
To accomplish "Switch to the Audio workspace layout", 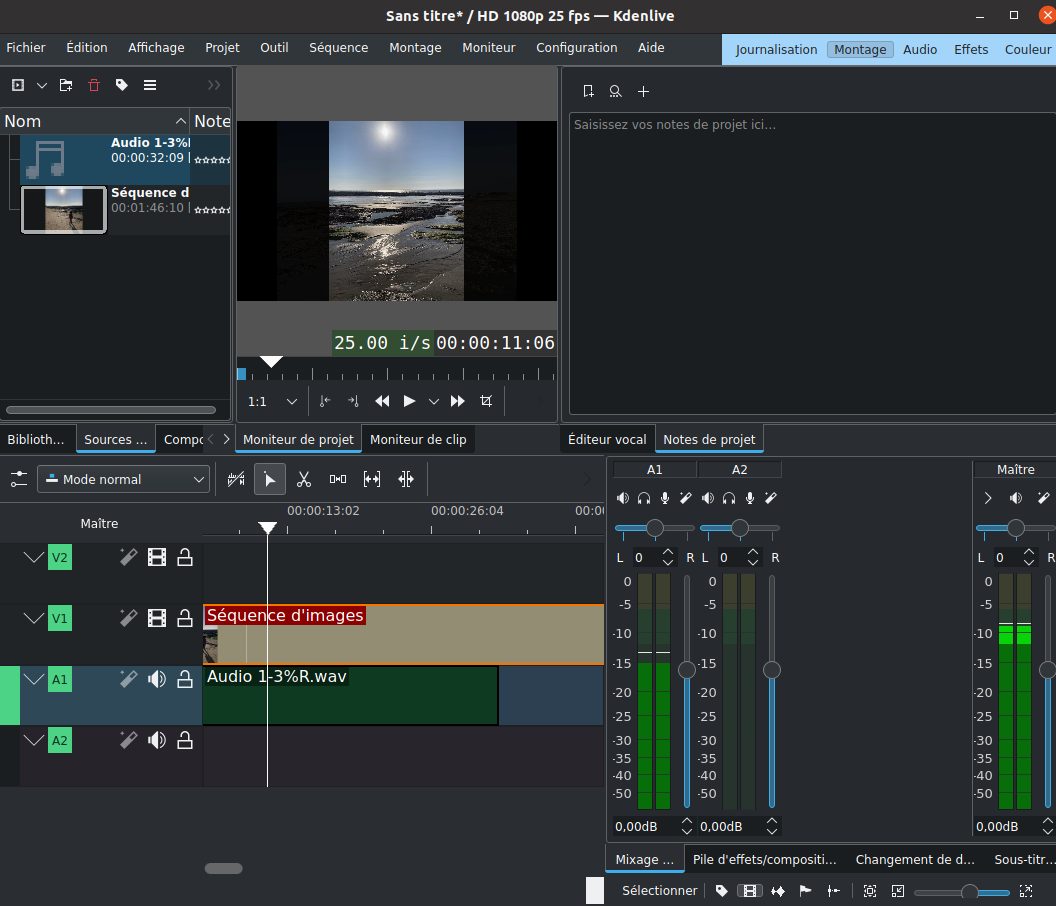I will click(x=919, y=50).
